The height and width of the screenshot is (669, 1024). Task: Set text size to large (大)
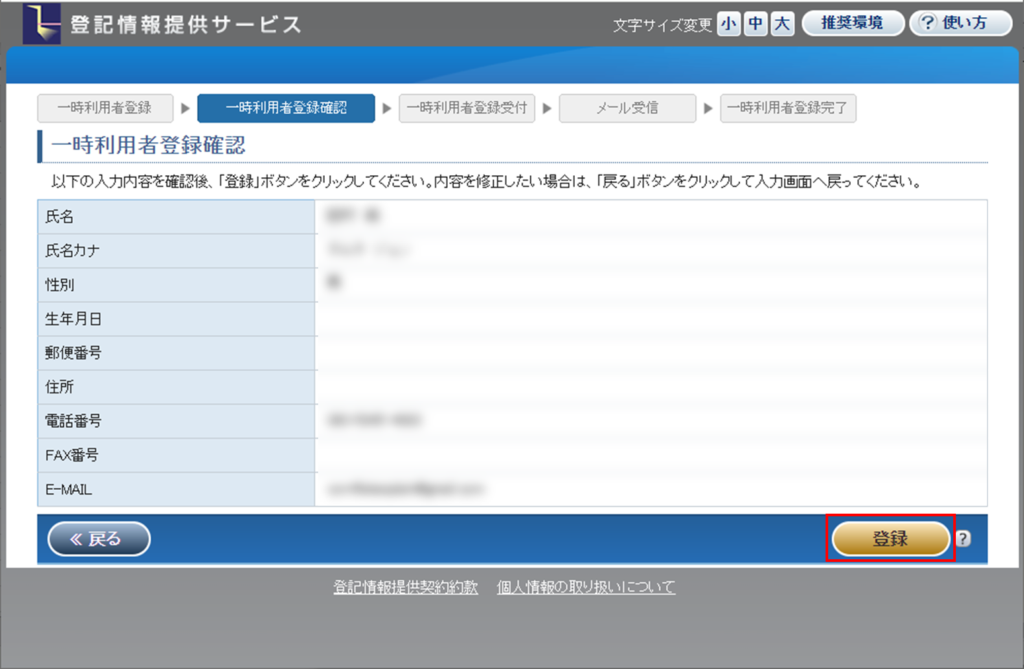(782, 24)
